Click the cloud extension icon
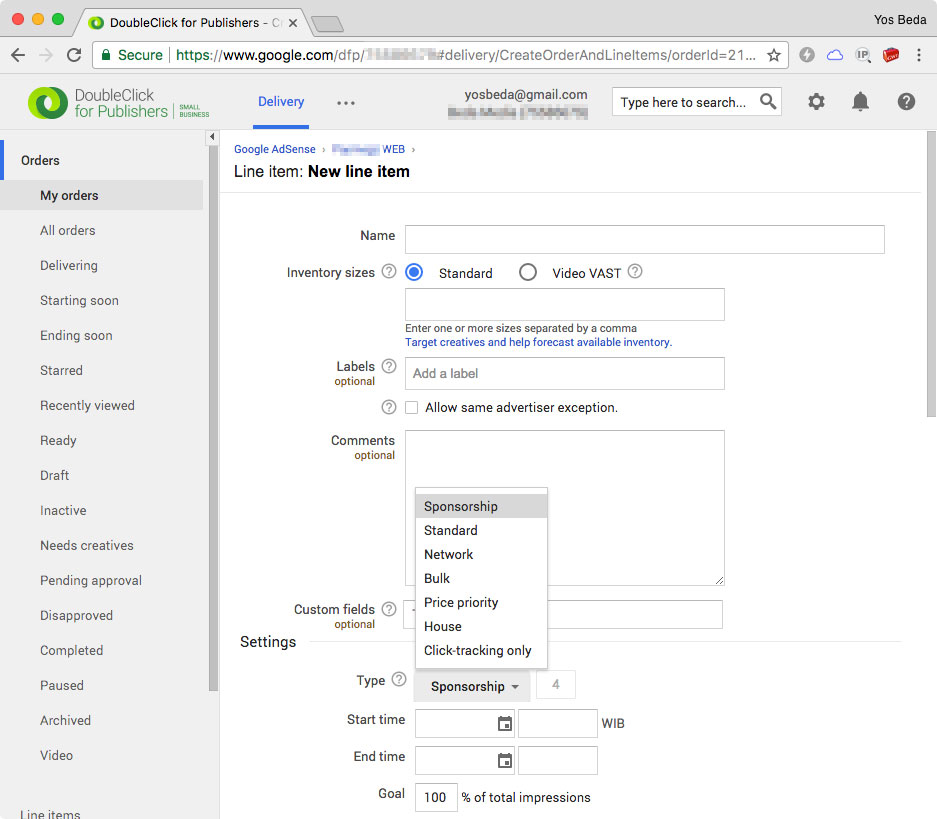This screenshot has height=819, width=937. click(835, 55)
